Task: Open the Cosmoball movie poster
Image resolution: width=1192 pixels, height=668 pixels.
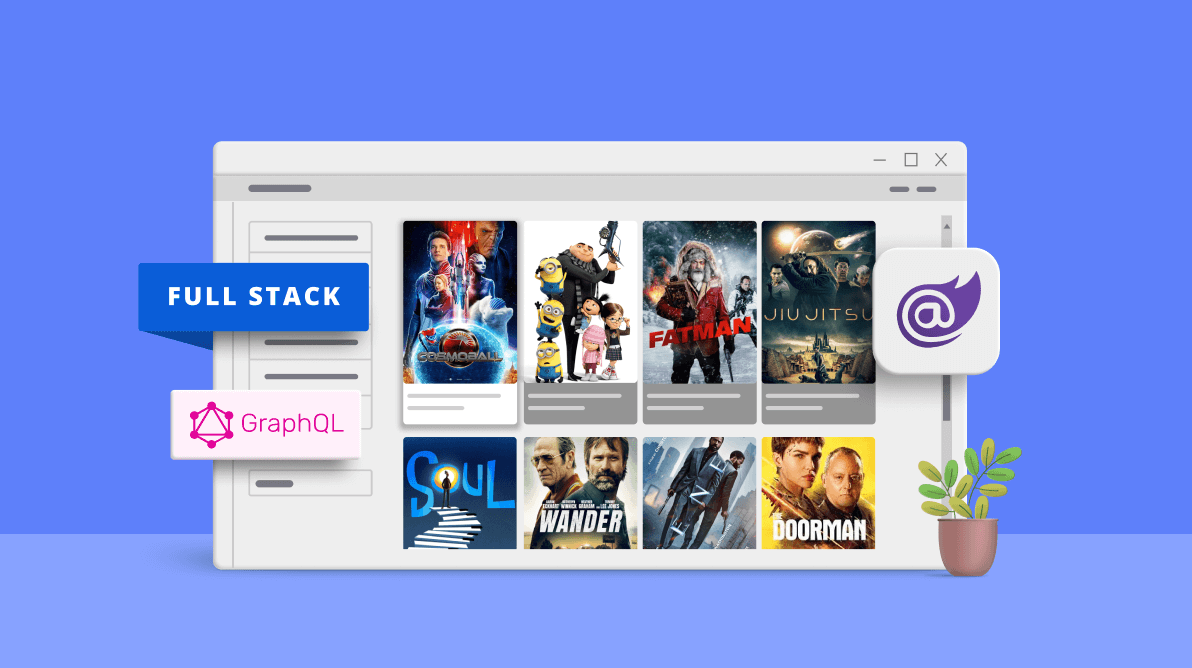Action: point(460,302)
